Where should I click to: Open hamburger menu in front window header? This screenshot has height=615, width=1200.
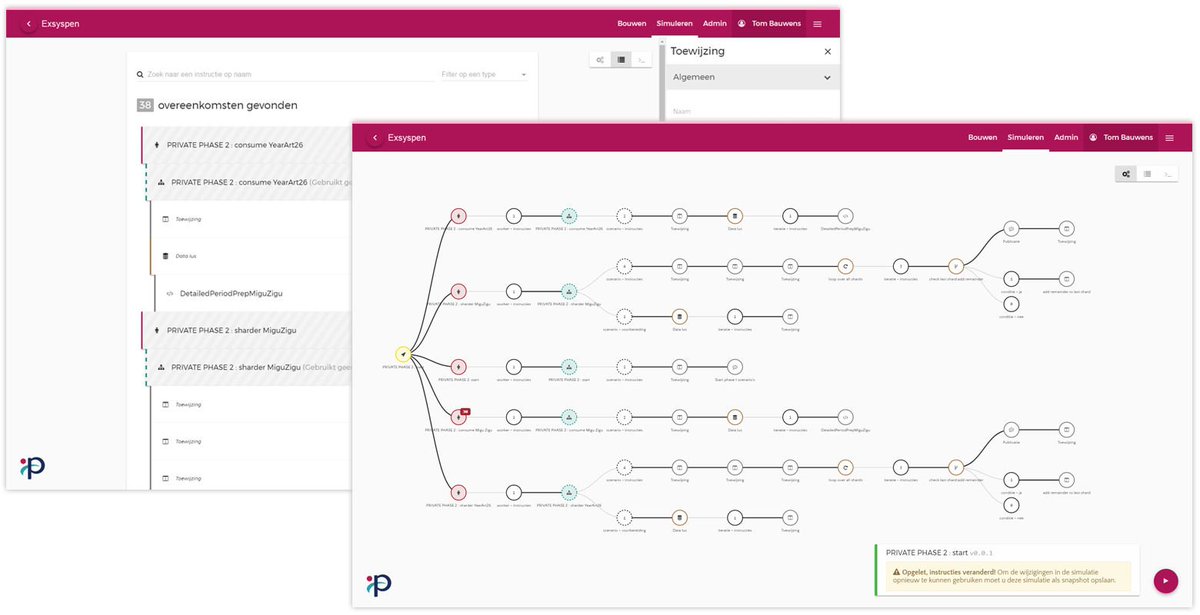[1169, 137]
